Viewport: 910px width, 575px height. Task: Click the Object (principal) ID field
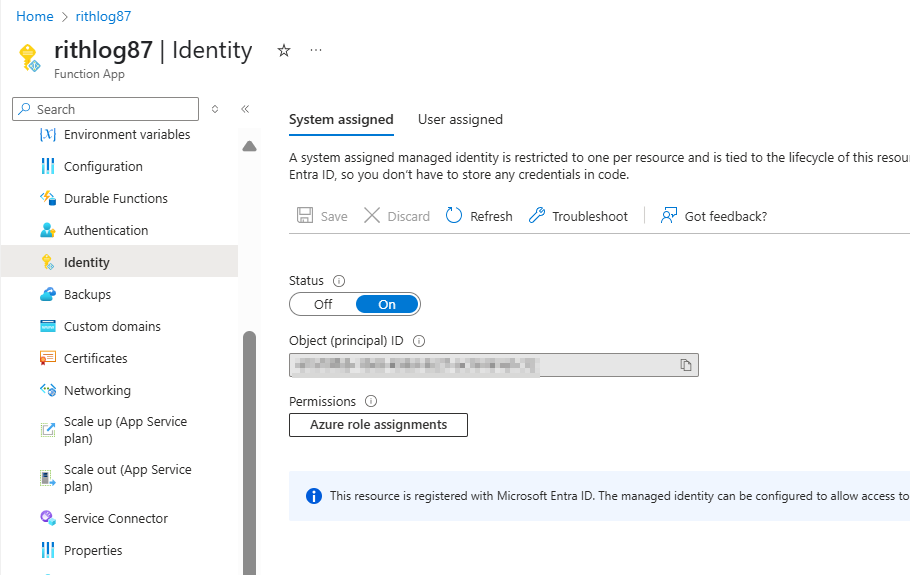(494, 365)
